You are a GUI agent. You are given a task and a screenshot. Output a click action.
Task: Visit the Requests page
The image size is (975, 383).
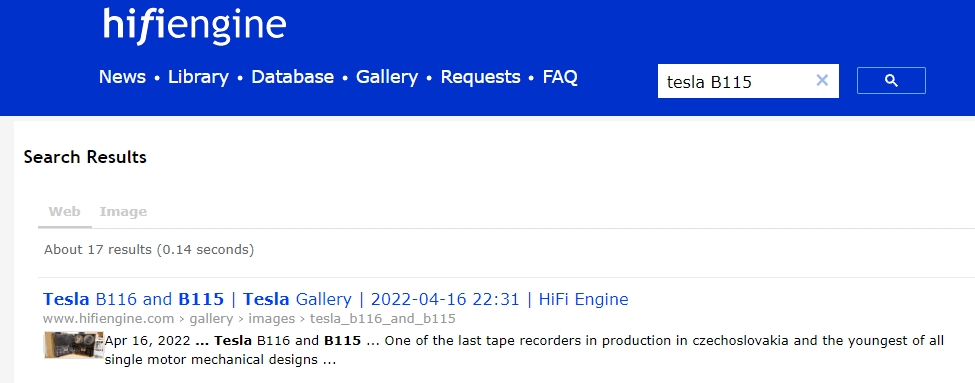[480, 77]
